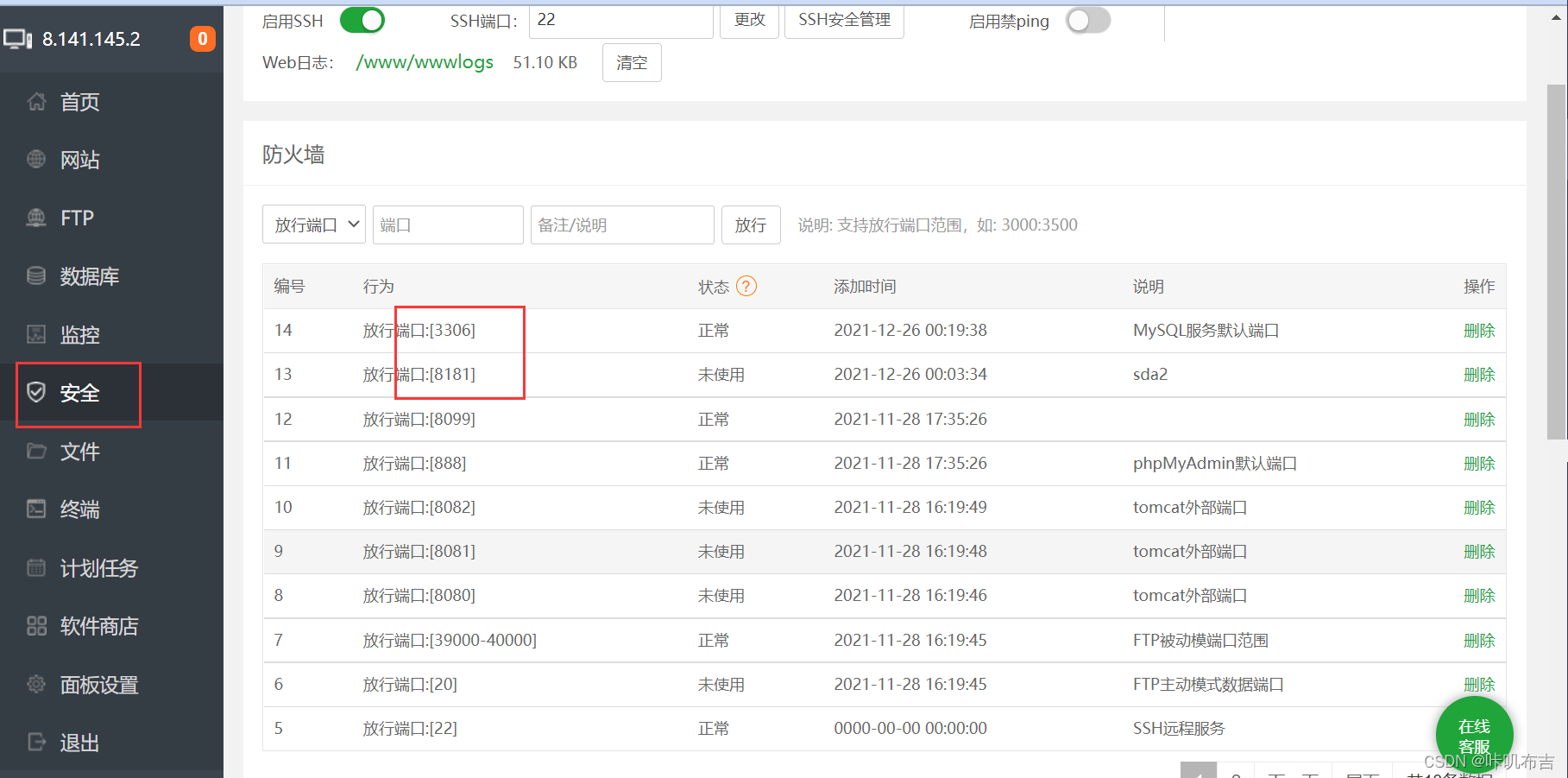The width and height of the screenshot is (1568, 778).
Task: Click the status help question mark icon
Action: [746, 287]
